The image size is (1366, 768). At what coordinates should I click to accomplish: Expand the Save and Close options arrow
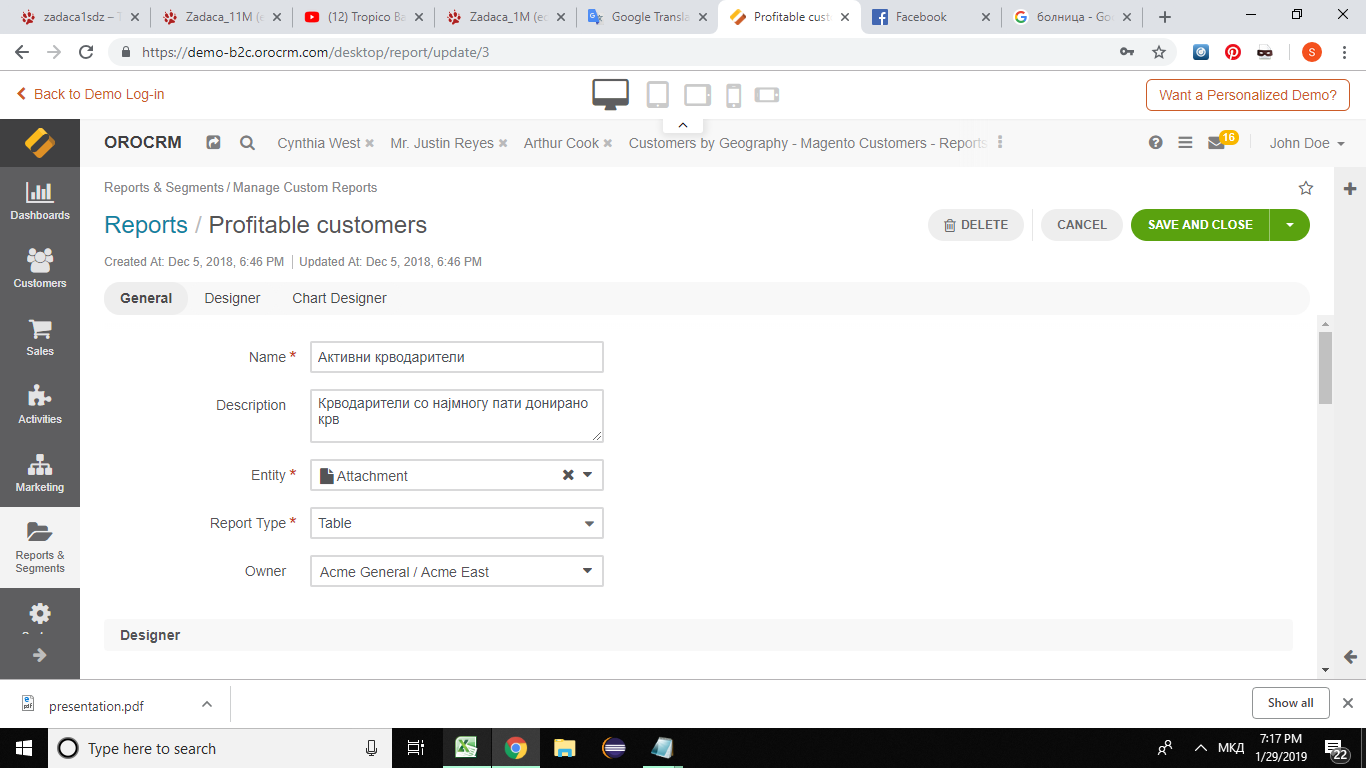[1289, 225]
